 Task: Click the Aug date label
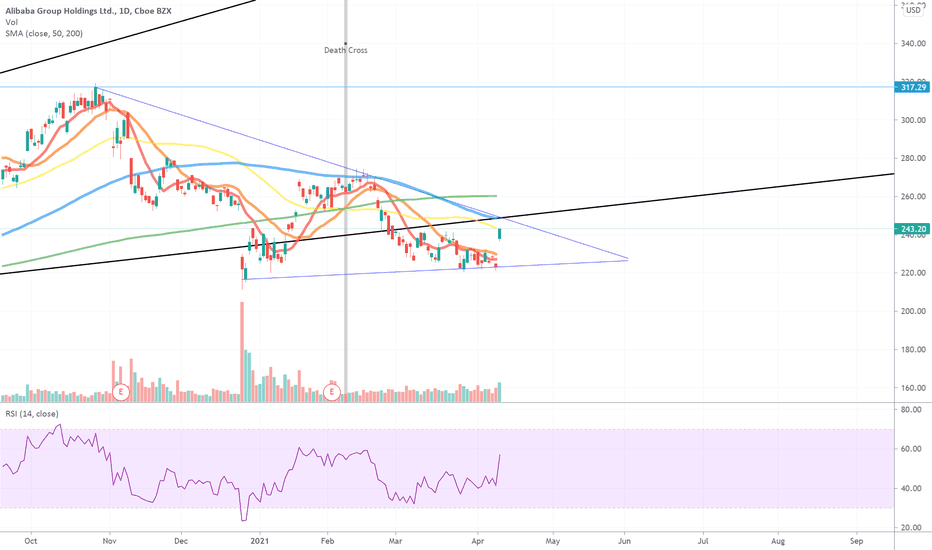[x=778, y=541]
